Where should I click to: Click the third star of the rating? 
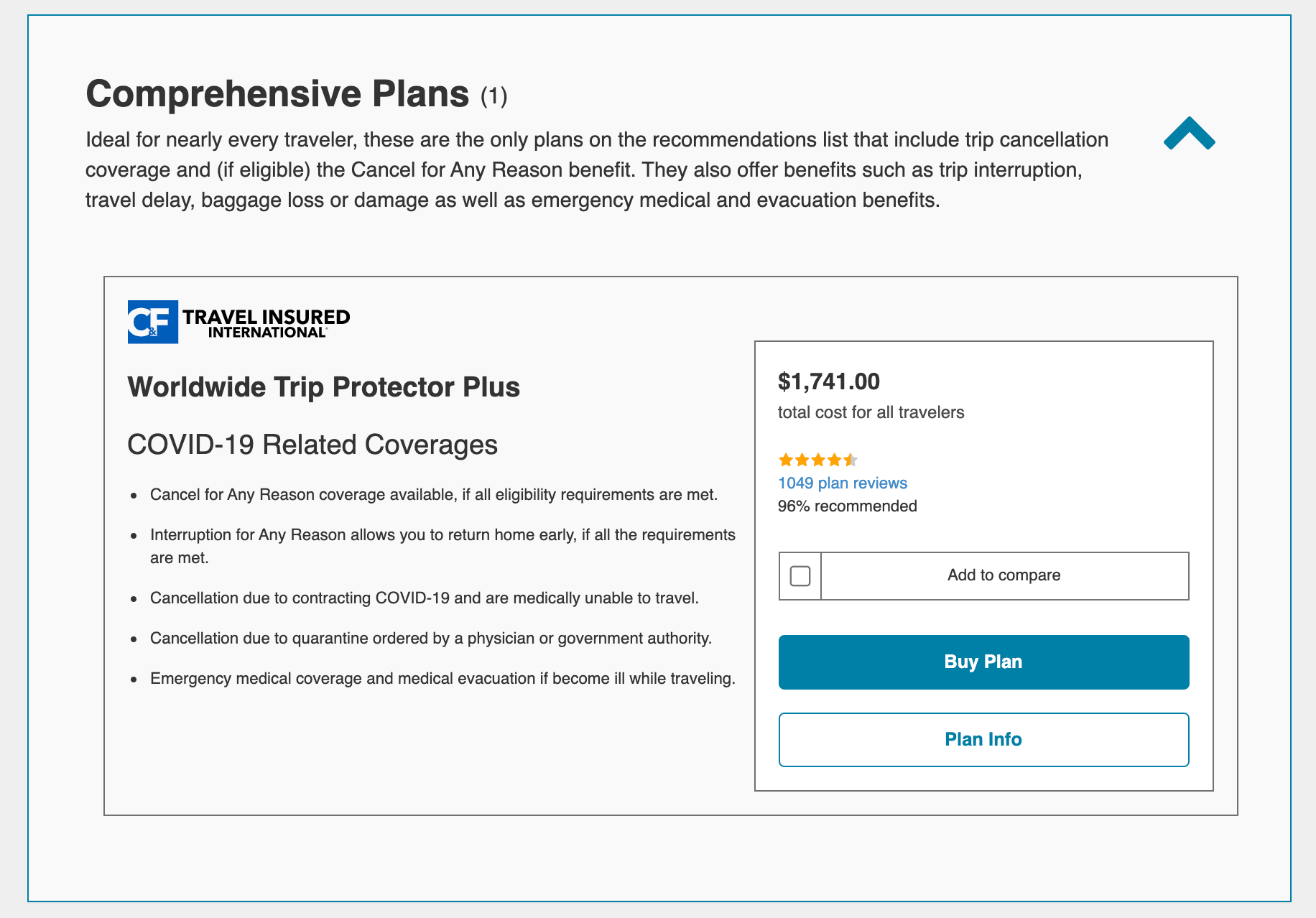click(817, 460)
